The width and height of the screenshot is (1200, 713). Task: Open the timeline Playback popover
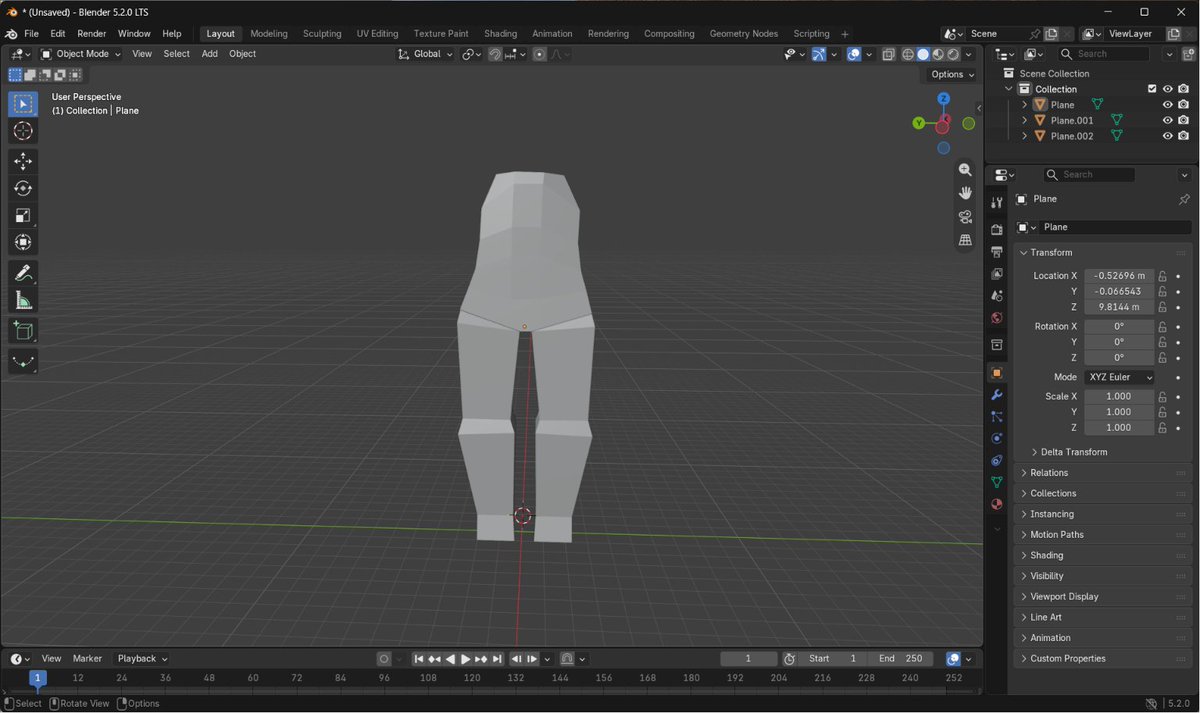(x=142, y=659)
